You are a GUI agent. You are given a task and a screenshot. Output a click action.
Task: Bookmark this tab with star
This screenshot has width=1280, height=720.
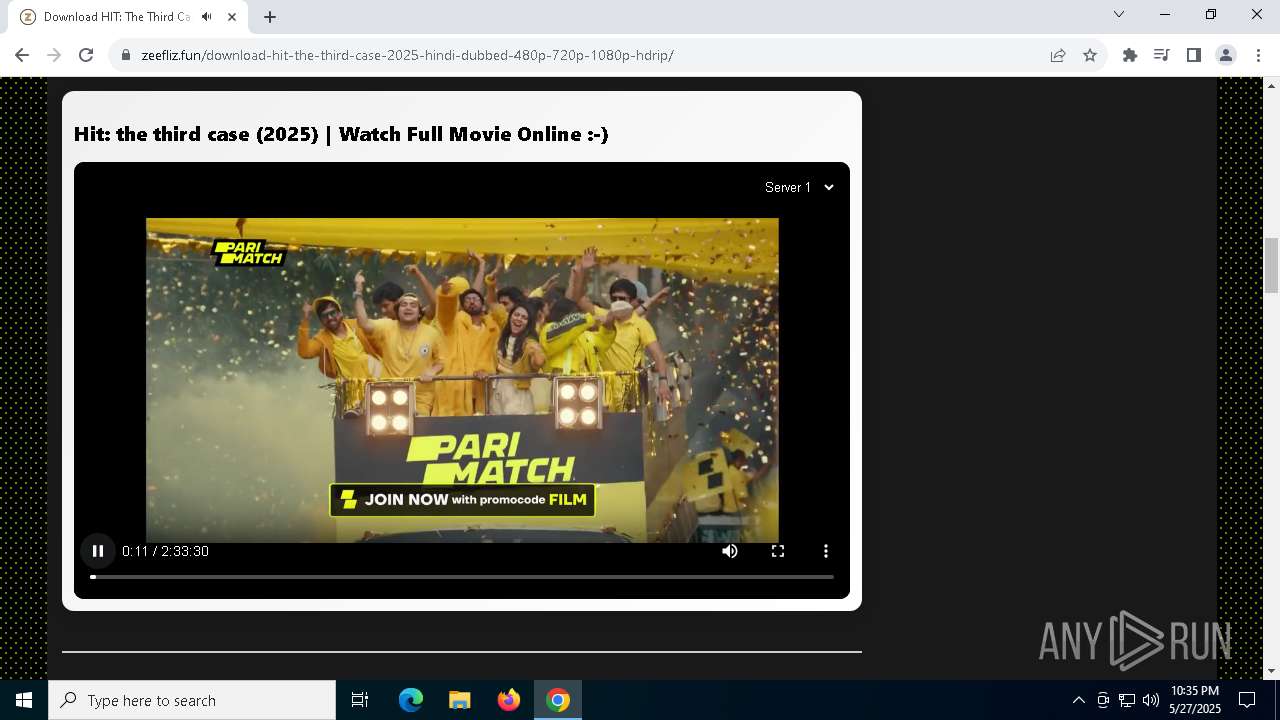click(x=1090, y=55)
